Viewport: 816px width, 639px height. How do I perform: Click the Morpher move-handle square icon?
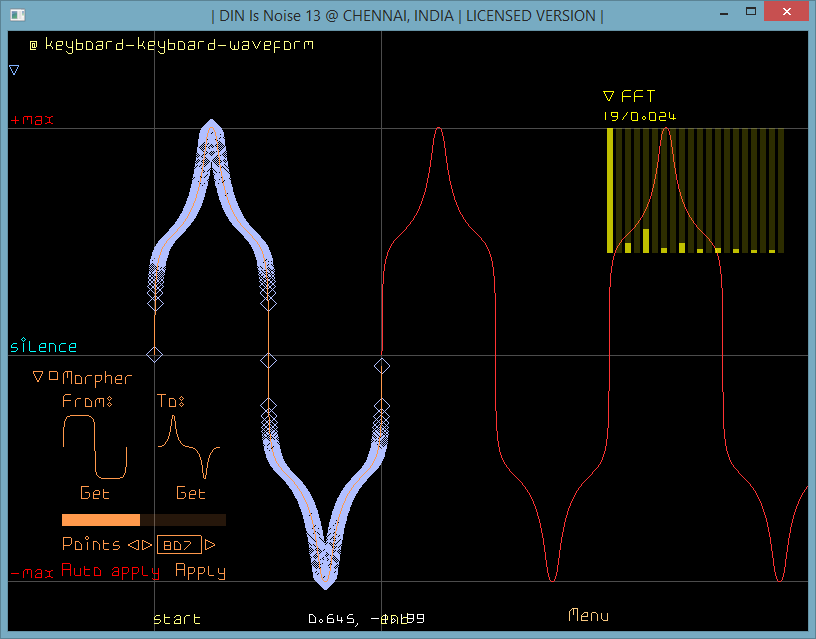(53, 377)
